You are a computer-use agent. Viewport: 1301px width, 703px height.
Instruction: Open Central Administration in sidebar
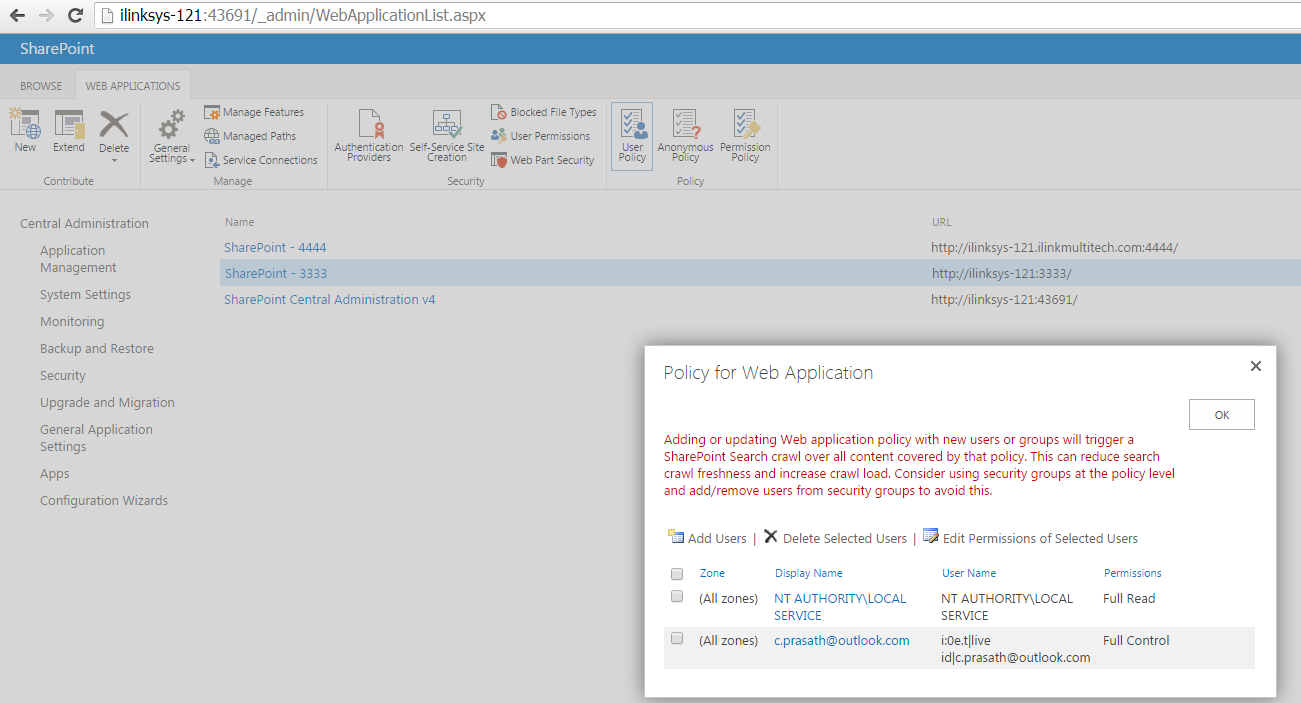click(84, 224)
